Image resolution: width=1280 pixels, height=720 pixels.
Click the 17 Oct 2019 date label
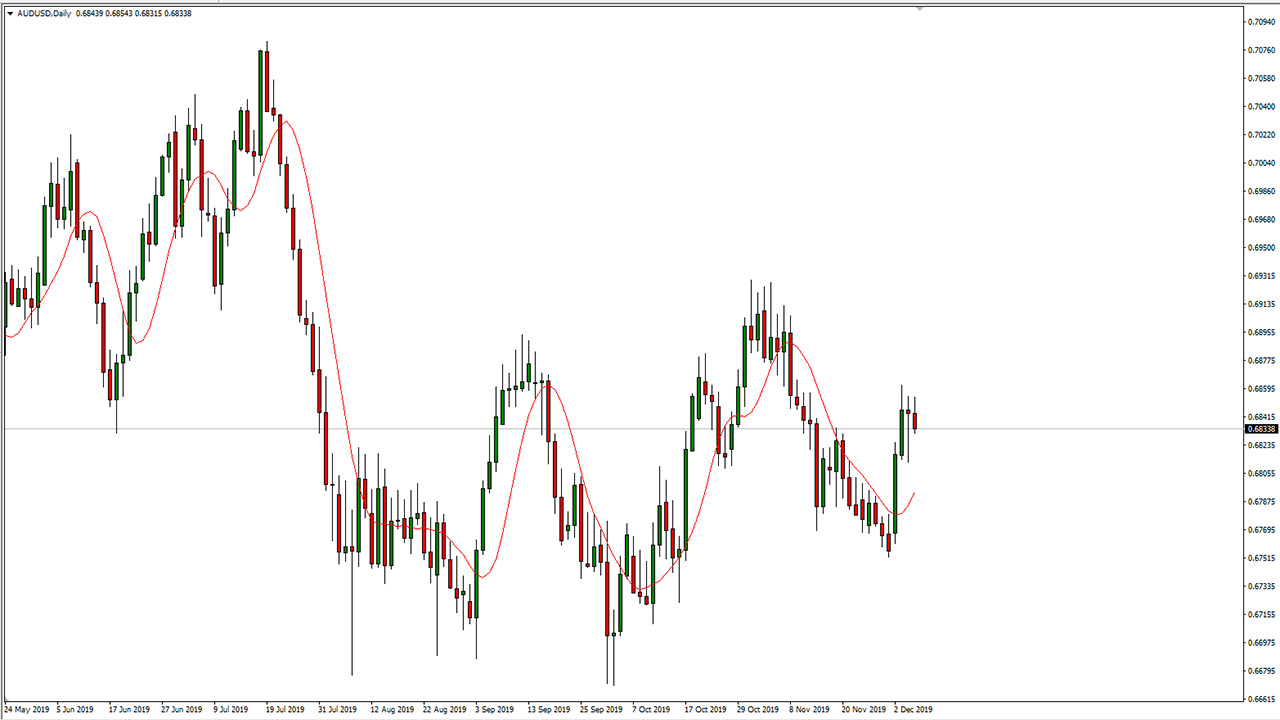pyautogui.click(x=704, y=710)
